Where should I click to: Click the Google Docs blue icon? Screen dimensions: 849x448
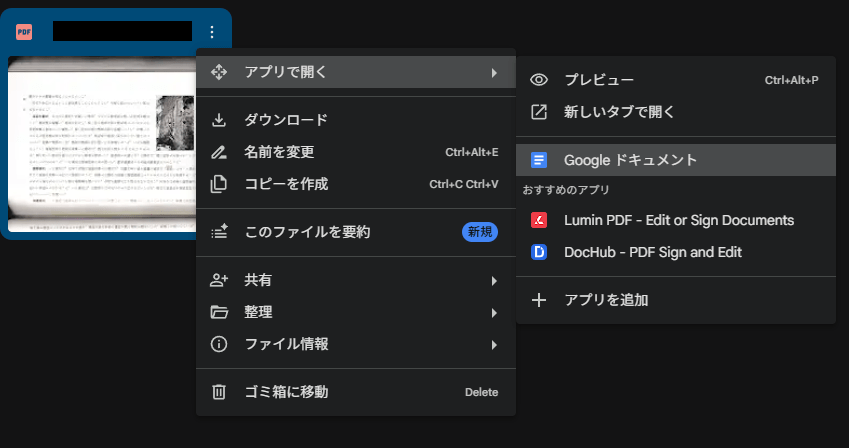point(539,160)
